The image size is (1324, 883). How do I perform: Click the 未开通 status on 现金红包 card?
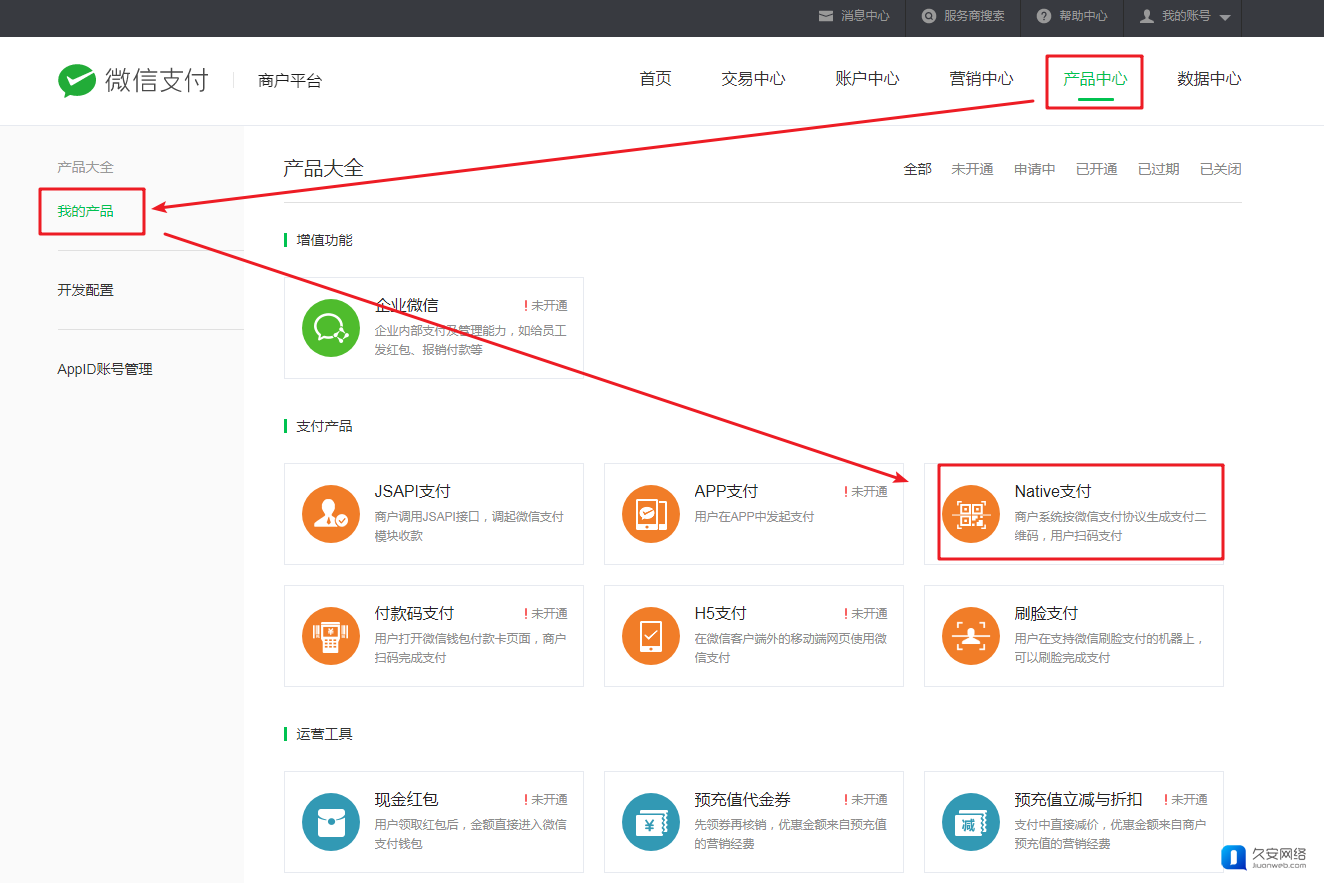click(546, 800)
